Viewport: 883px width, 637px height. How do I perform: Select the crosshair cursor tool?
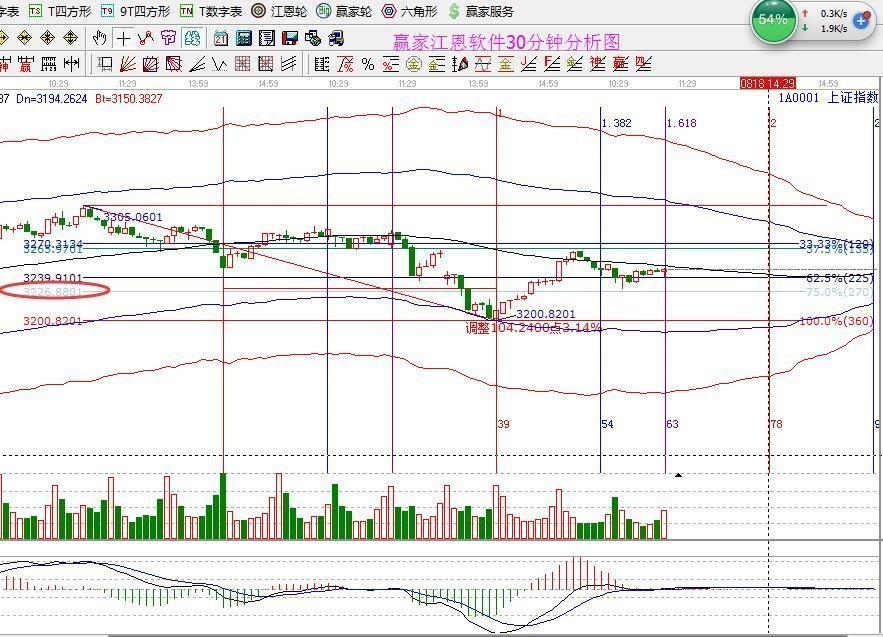(123, 38)
